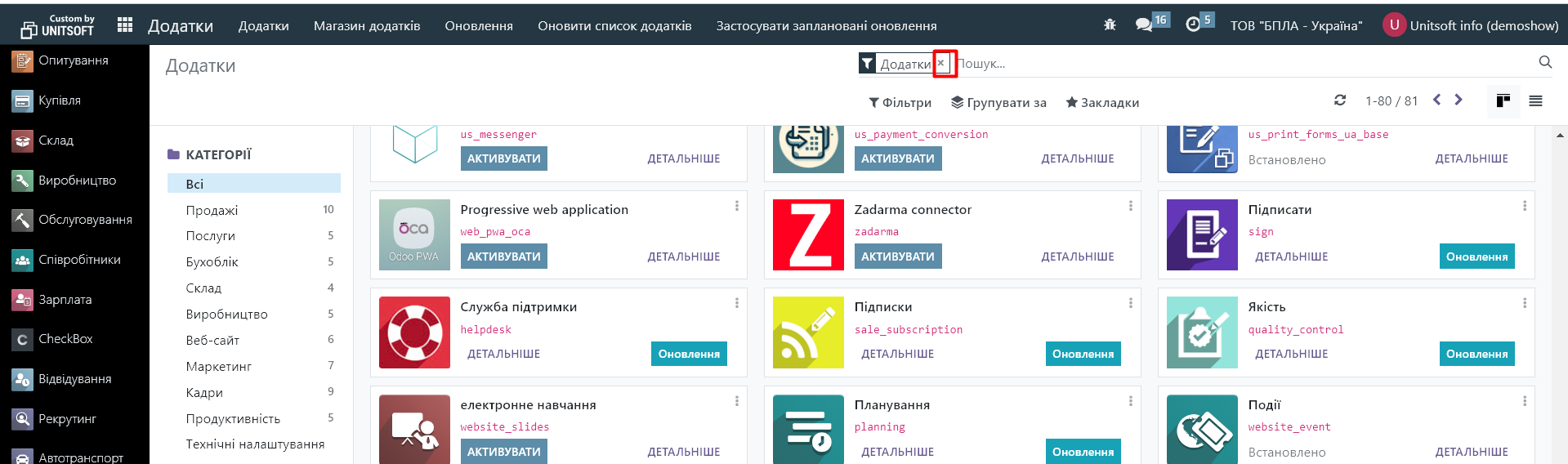Switch to list view icon
This screenshot has width=1568, height=464.
pyautogui.click(x=1535, y=101)
